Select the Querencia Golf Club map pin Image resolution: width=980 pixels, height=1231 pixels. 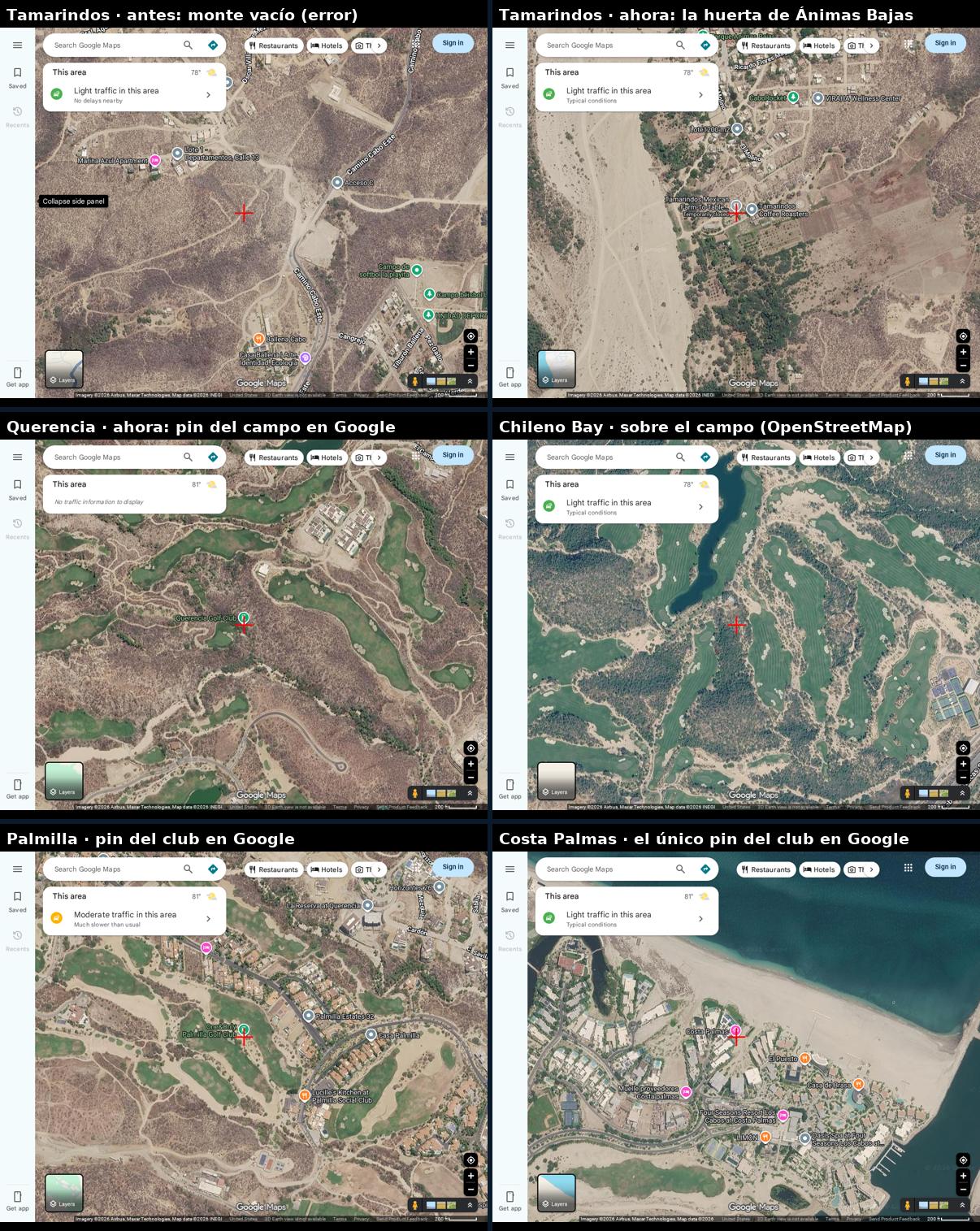[x=243, y=618]
